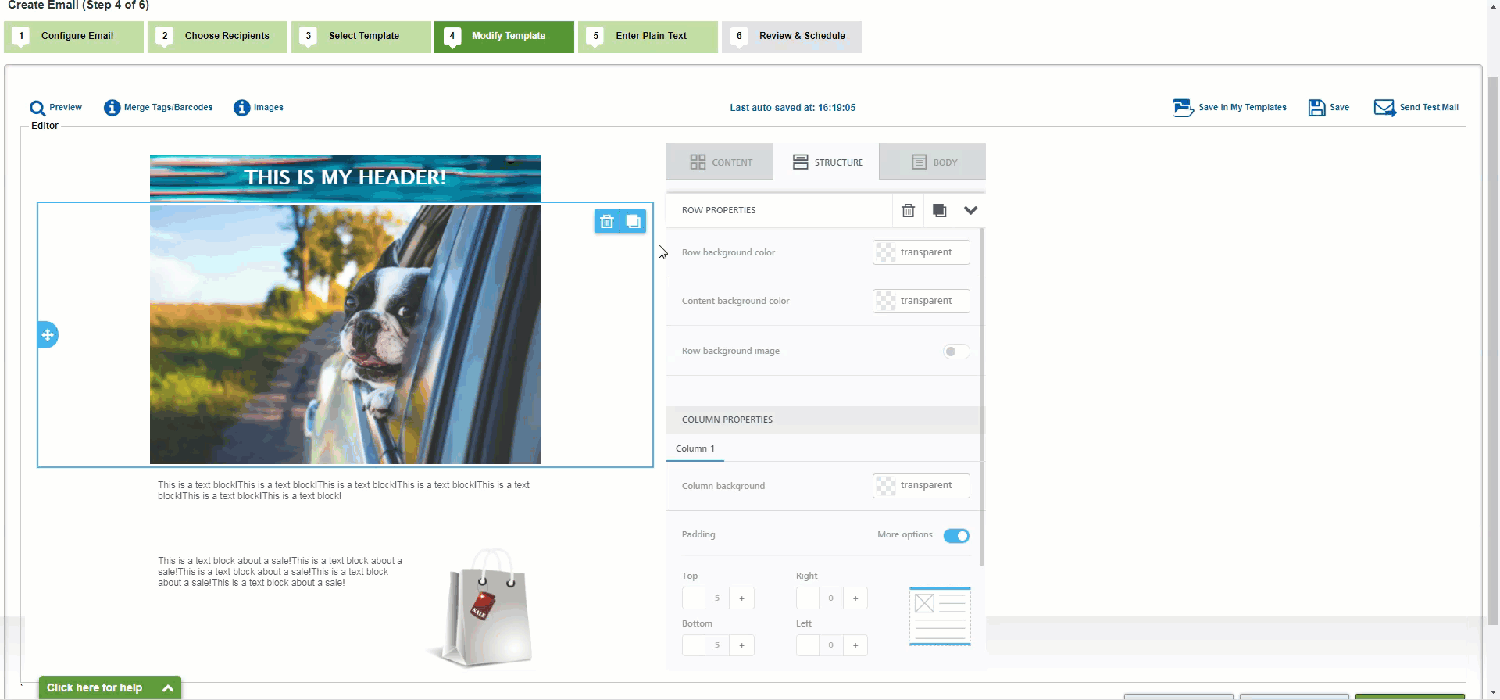Open the Body tab
Screen dimensions: 1500x700
pyautogui.click(x=933, y=162)
